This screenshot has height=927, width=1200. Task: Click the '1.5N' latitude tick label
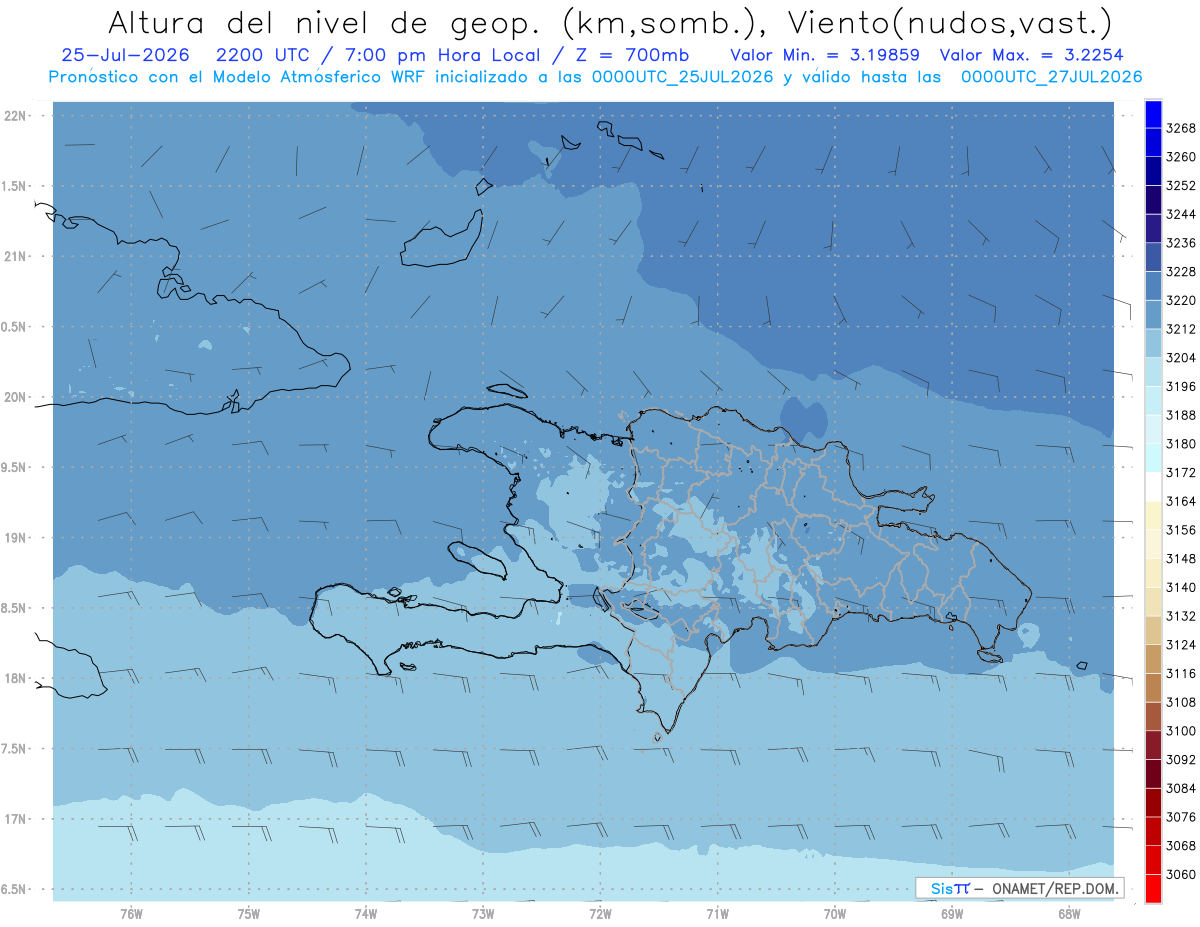[15, 186]
